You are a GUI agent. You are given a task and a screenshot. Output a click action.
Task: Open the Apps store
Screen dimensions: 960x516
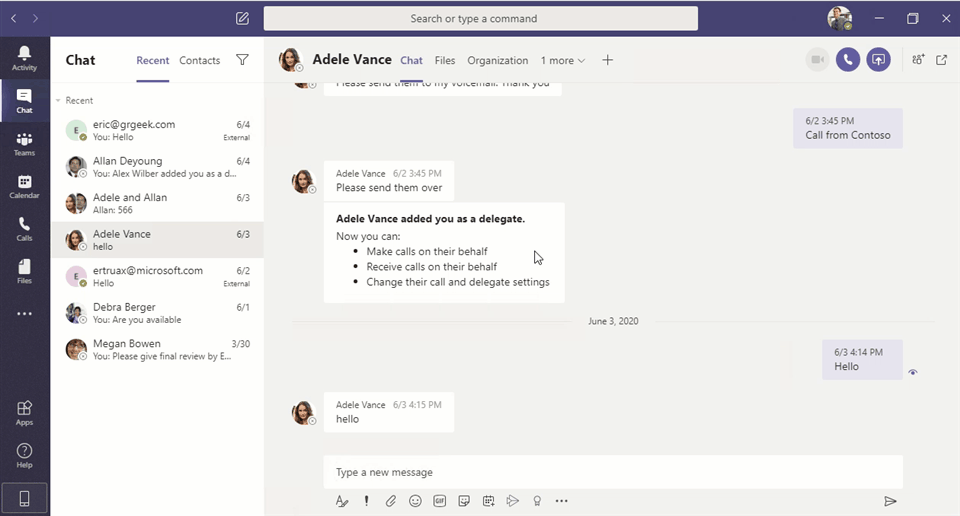point(24,413)
